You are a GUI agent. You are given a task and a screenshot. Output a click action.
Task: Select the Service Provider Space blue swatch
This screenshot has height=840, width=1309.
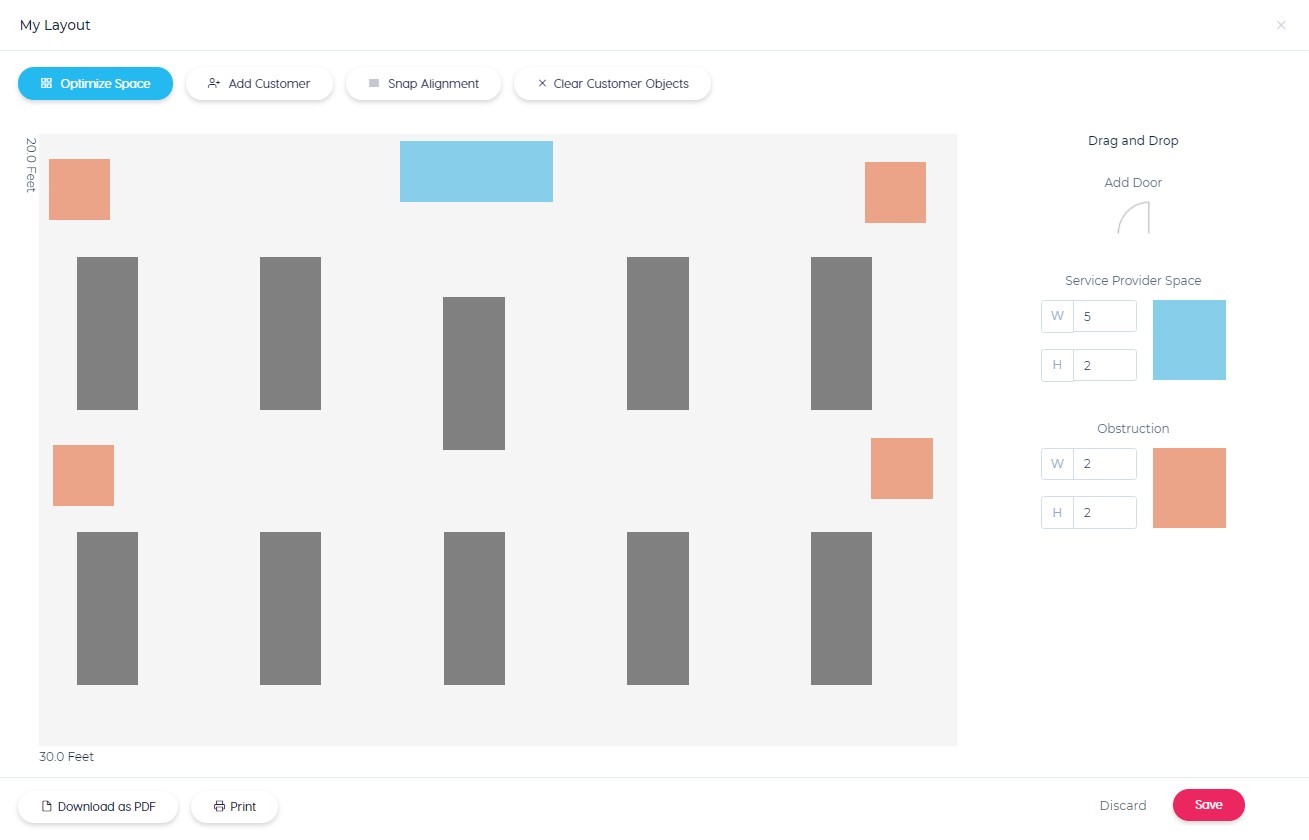tap(1189, 340)
